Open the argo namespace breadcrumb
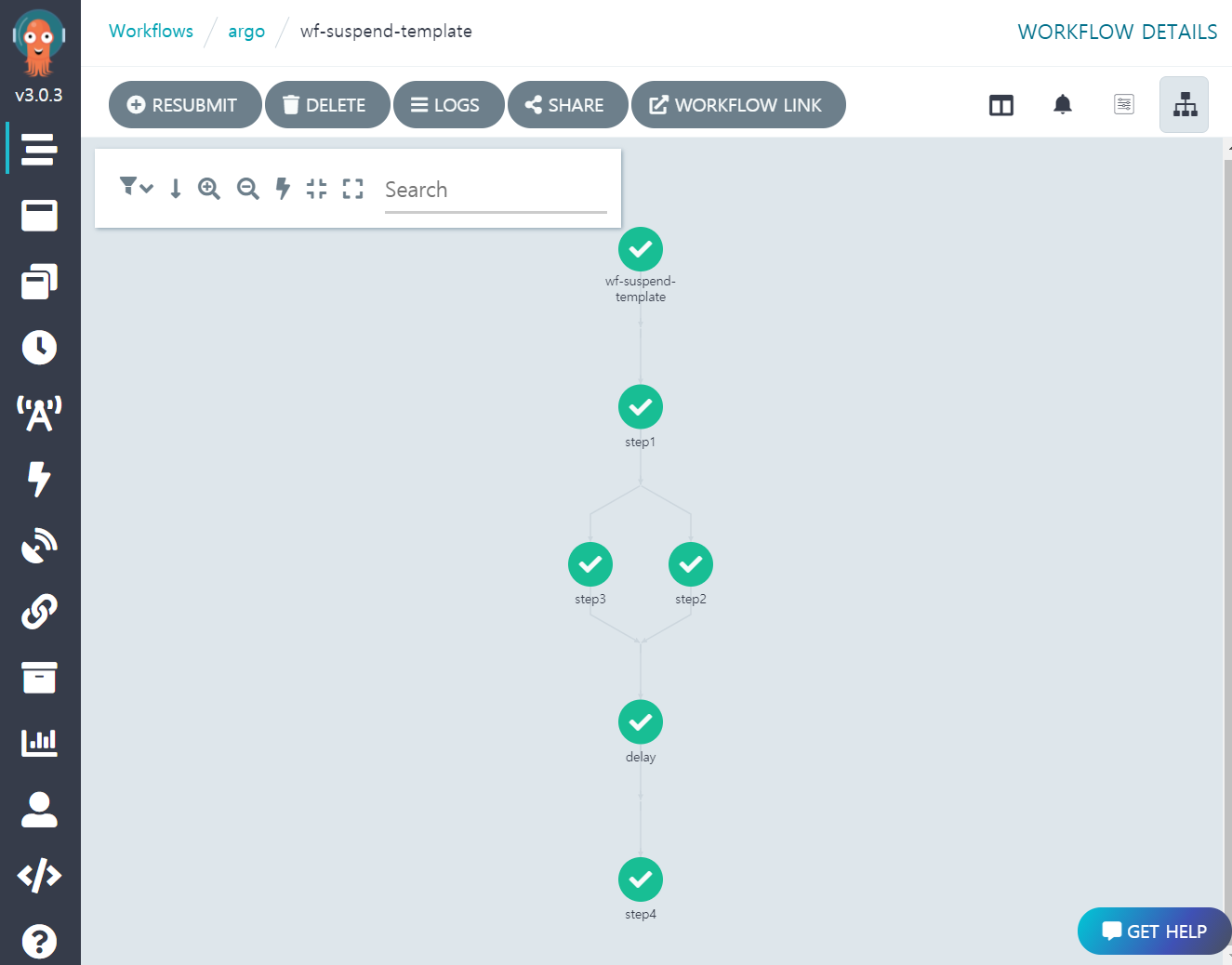 point(246,31)
